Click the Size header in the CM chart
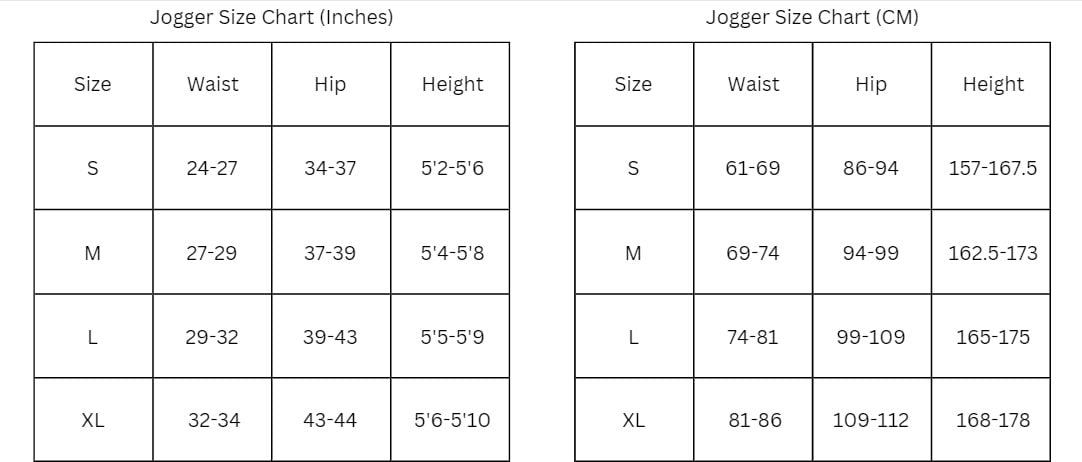The image size is (1082, 462). [634, 84]
